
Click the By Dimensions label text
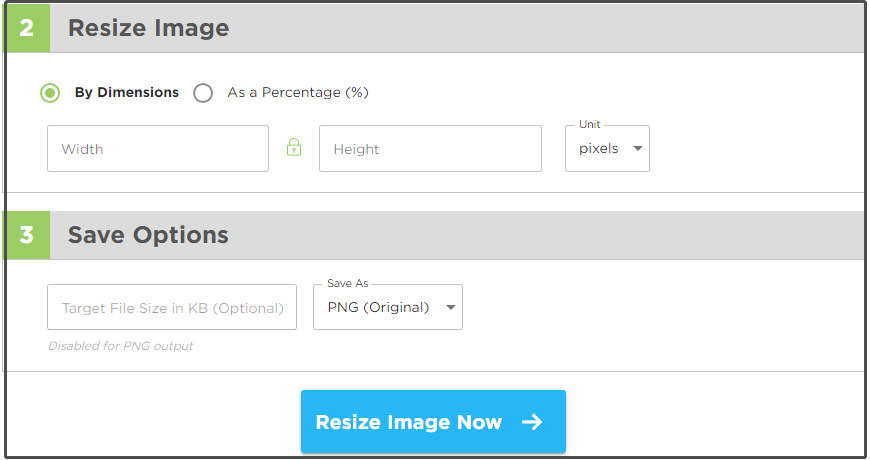(127, 92)
